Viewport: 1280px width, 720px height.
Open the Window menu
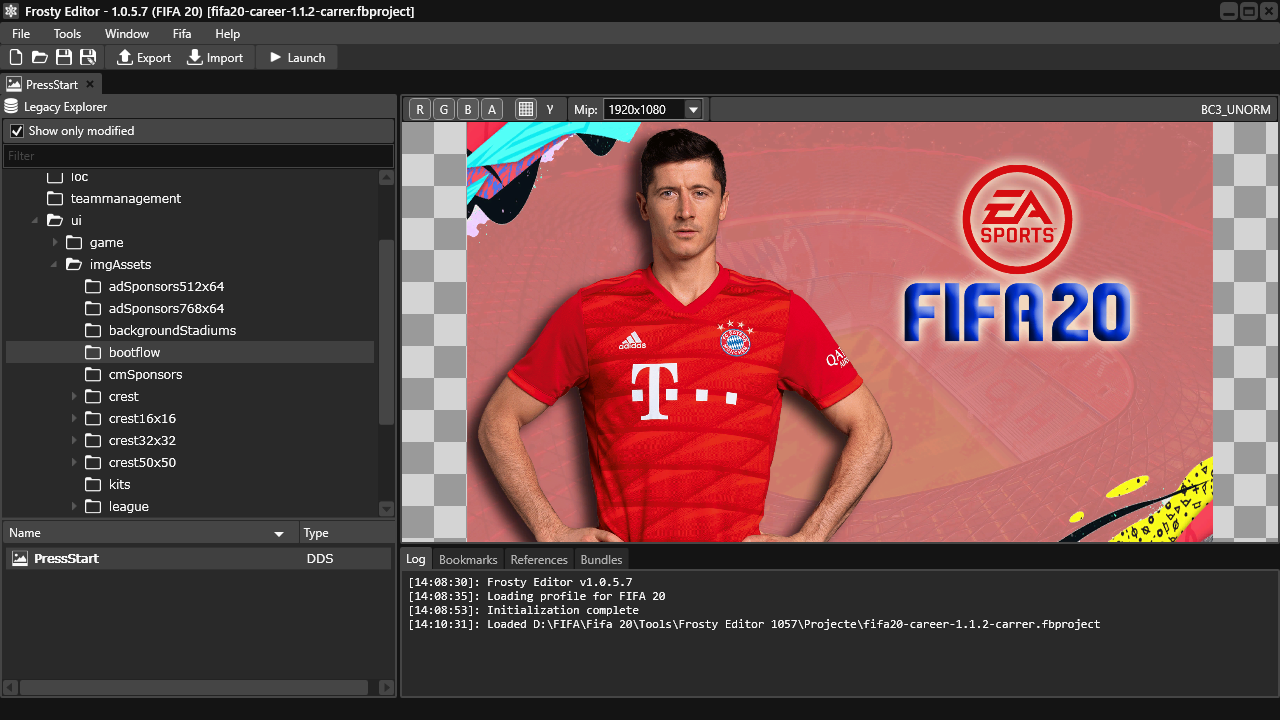pyautogui.click(x=127, y=33)
